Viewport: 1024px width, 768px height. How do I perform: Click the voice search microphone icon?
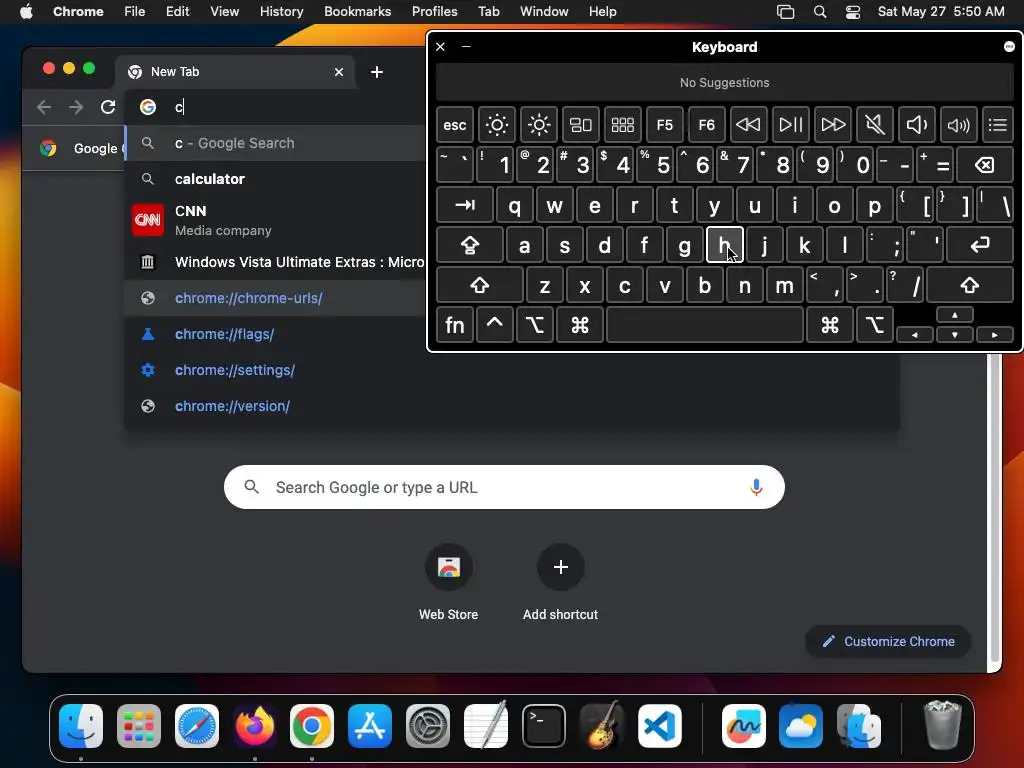coord(756,487)
